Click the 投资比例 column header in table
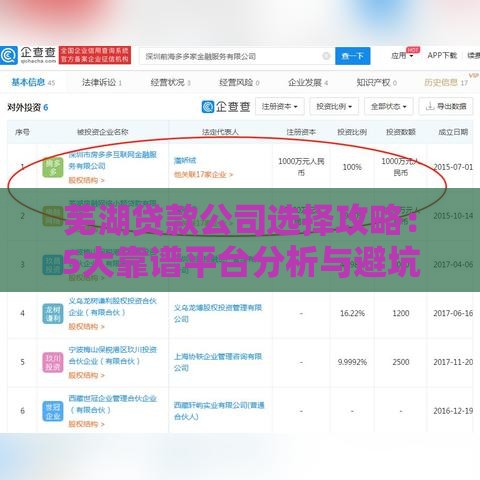 352,132
